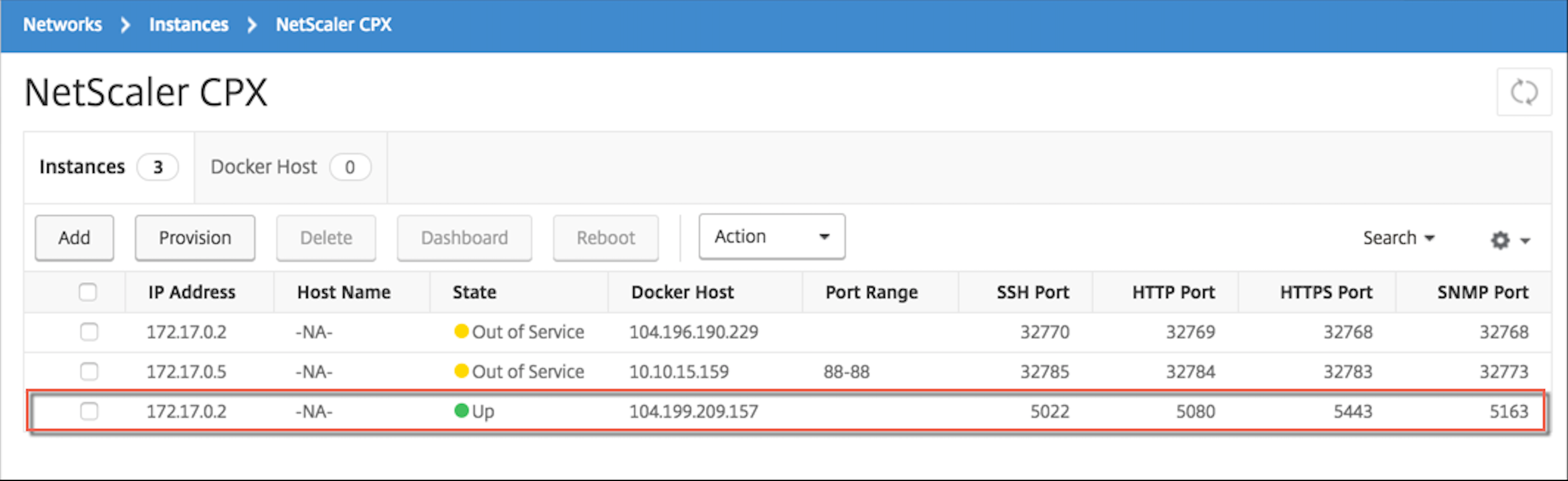Sort by the State column header
The width and height of the screenshot is (1568, 481).
[474, 292]
